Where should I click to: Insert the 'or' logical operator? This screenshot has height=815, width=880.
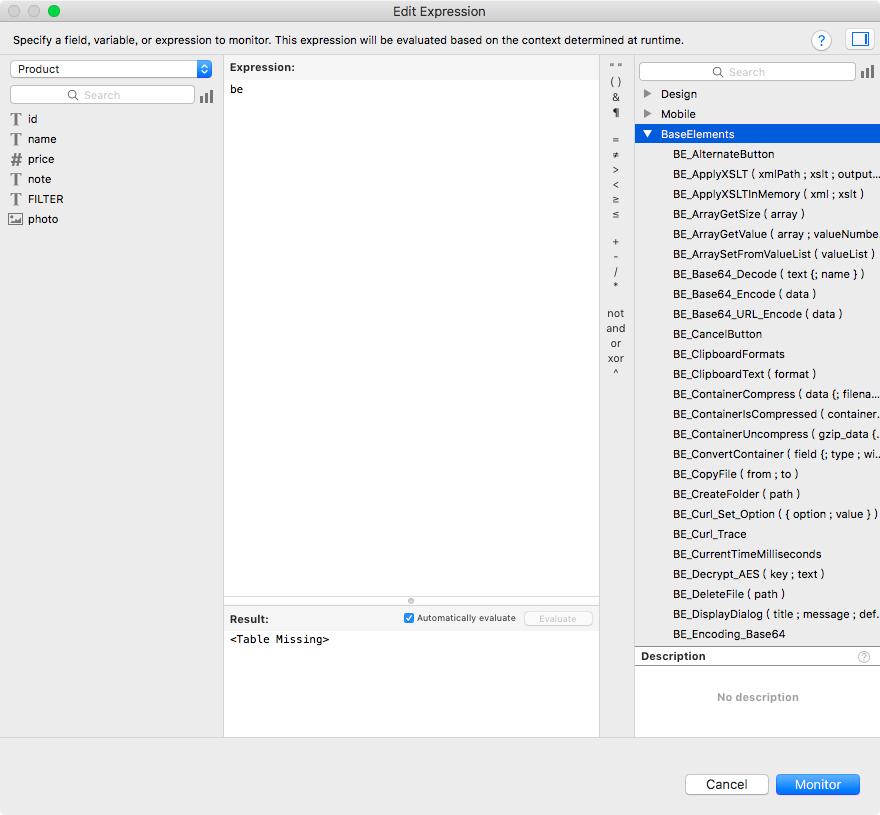click(x=616, y=344)
